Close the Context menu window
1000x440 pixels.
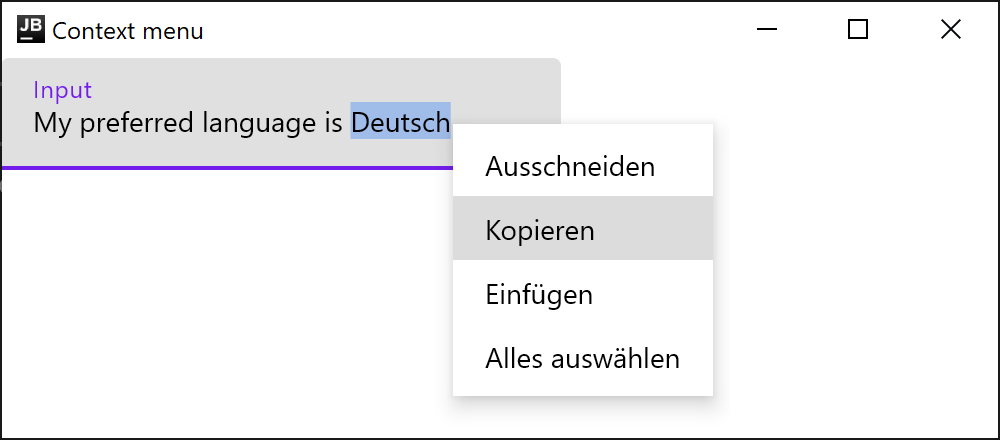tap(950, 30)
